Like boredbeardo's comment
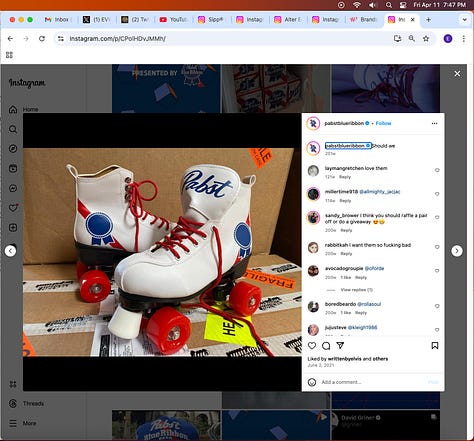Image resolution: width=474 pixels, height=441 pixels. click(x=437, y=306)
